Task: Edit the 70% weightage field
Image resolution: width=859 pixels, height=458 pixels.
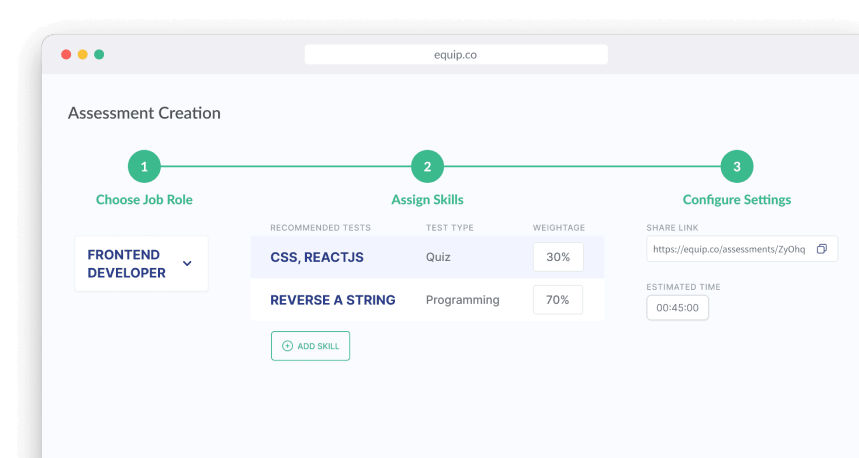Action: [557, 300]
